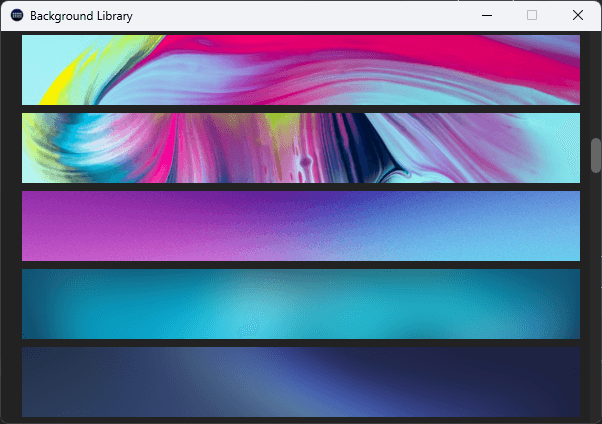This screenshot has height=424, width=602.
Task: Click the Background Library app icon
Action: [x=17, y=16]
